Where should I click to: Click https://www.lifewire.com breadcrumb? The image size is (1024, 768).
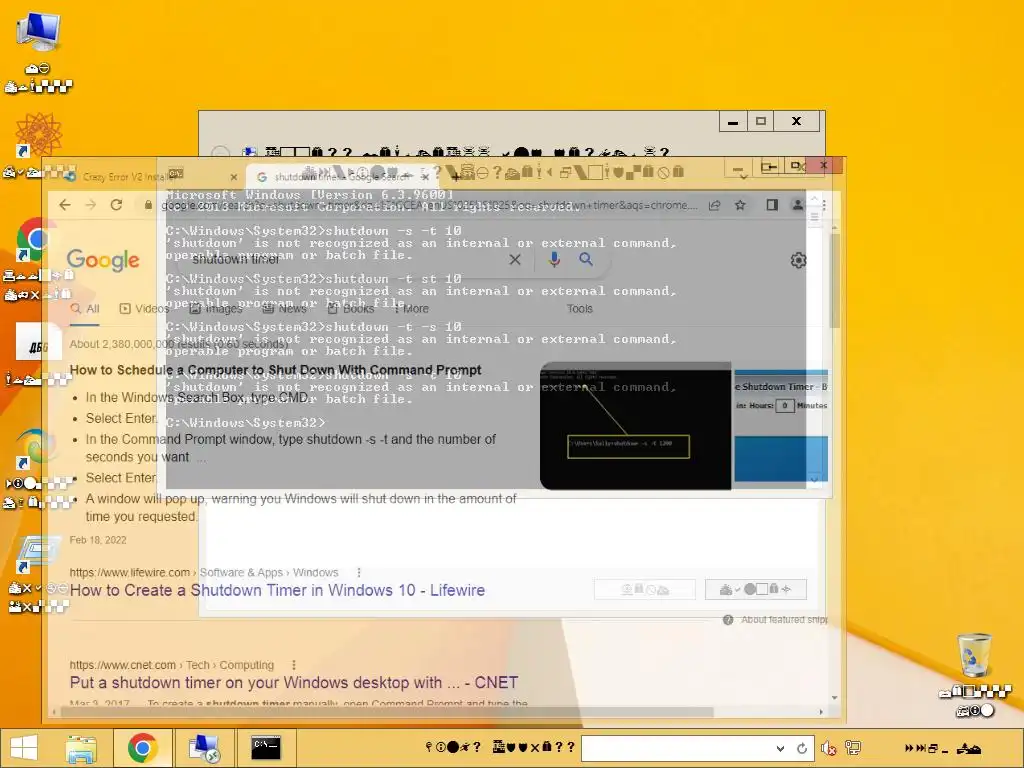(129, 573)
